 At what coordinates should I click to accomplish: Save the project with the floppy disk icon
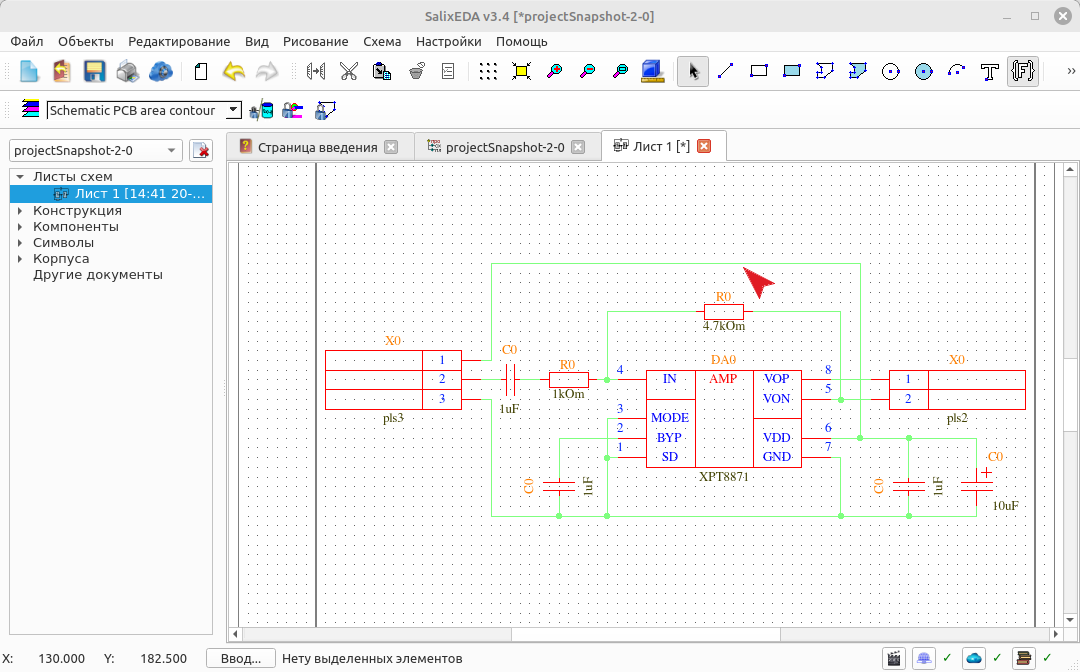[x=94, y=71]
